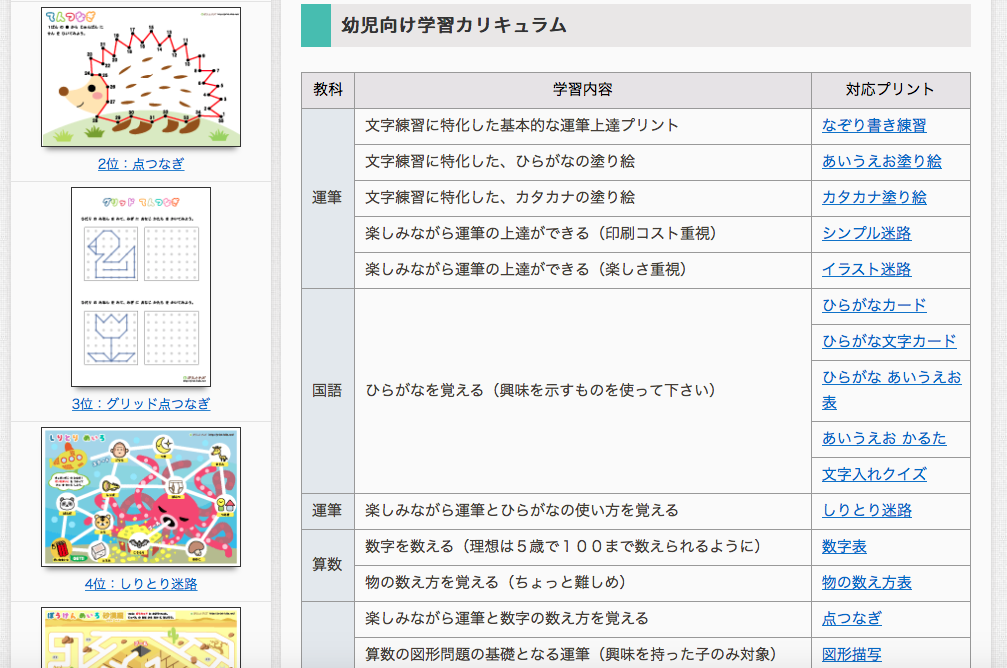1007x668 pixels.
Task: Open the 図形描写 link
Action: (852, 655)
